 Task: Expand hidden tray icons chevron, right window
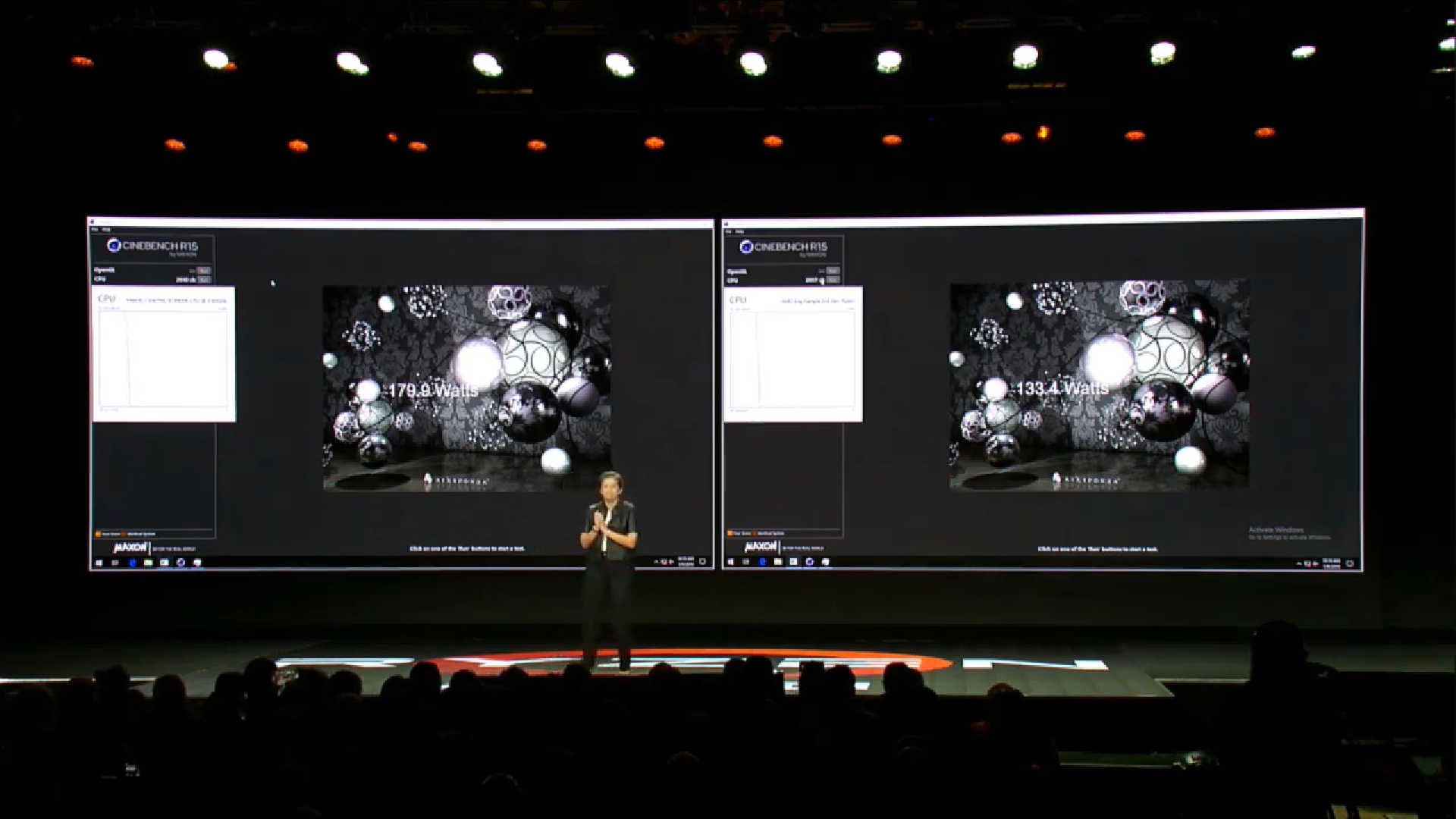pyautogui.click(x=1299, y=563)
